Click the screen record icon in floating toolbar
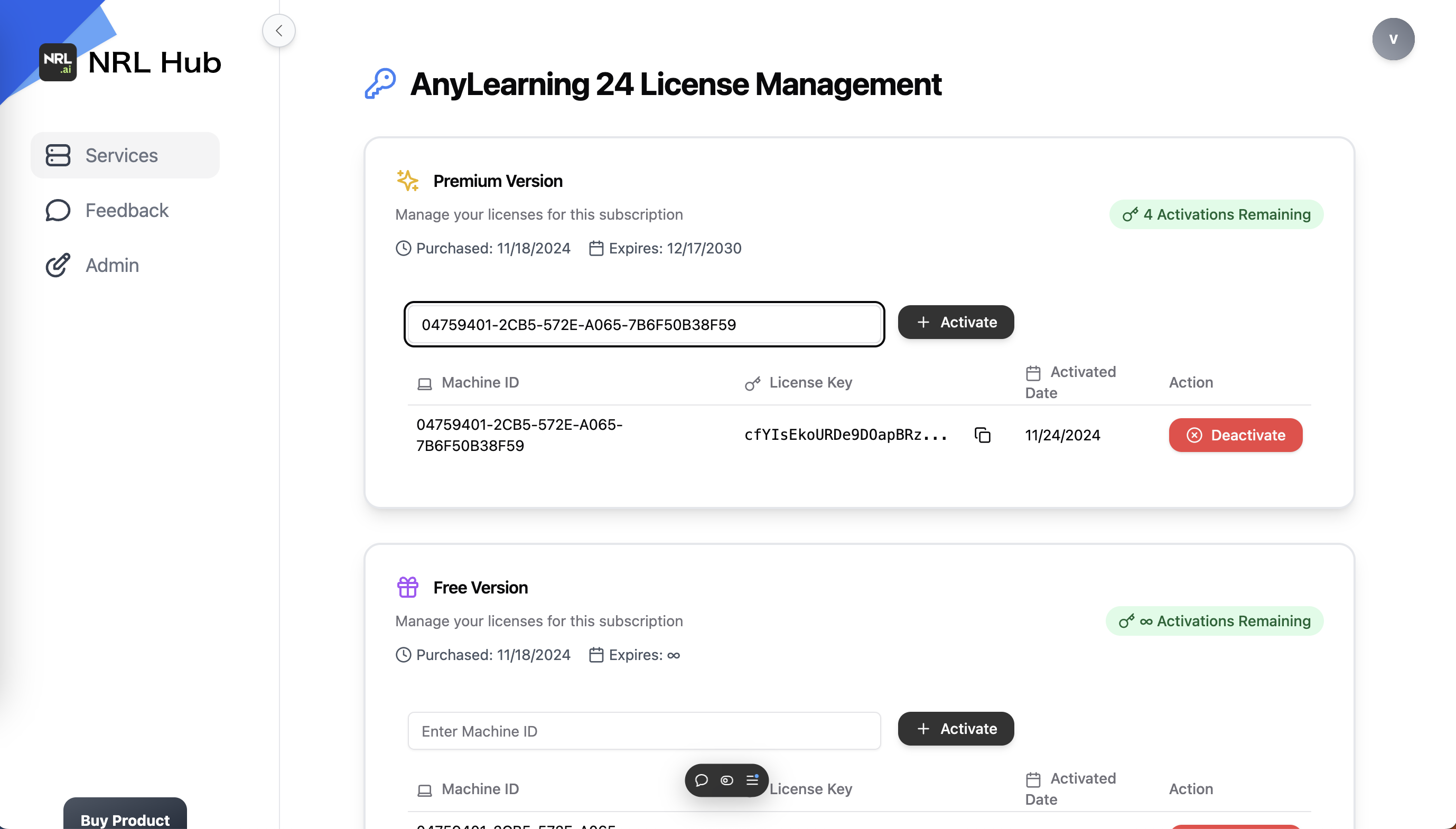Image resolution: width=1456 pixels, height=829 pixels. coord(727,780)
